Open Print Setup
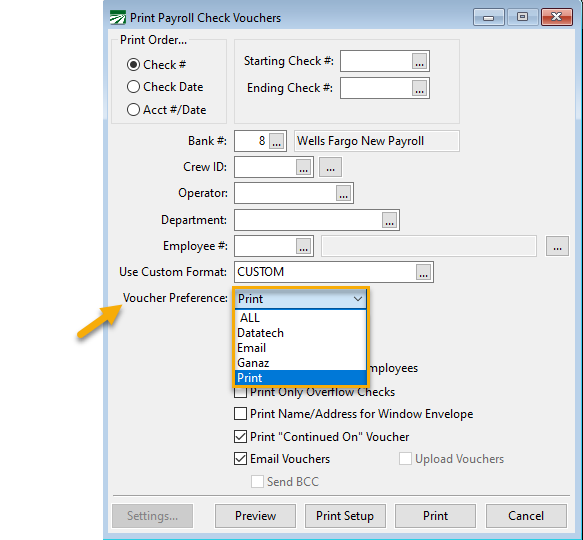Screen dimensions: 583x540 (345, 516)
